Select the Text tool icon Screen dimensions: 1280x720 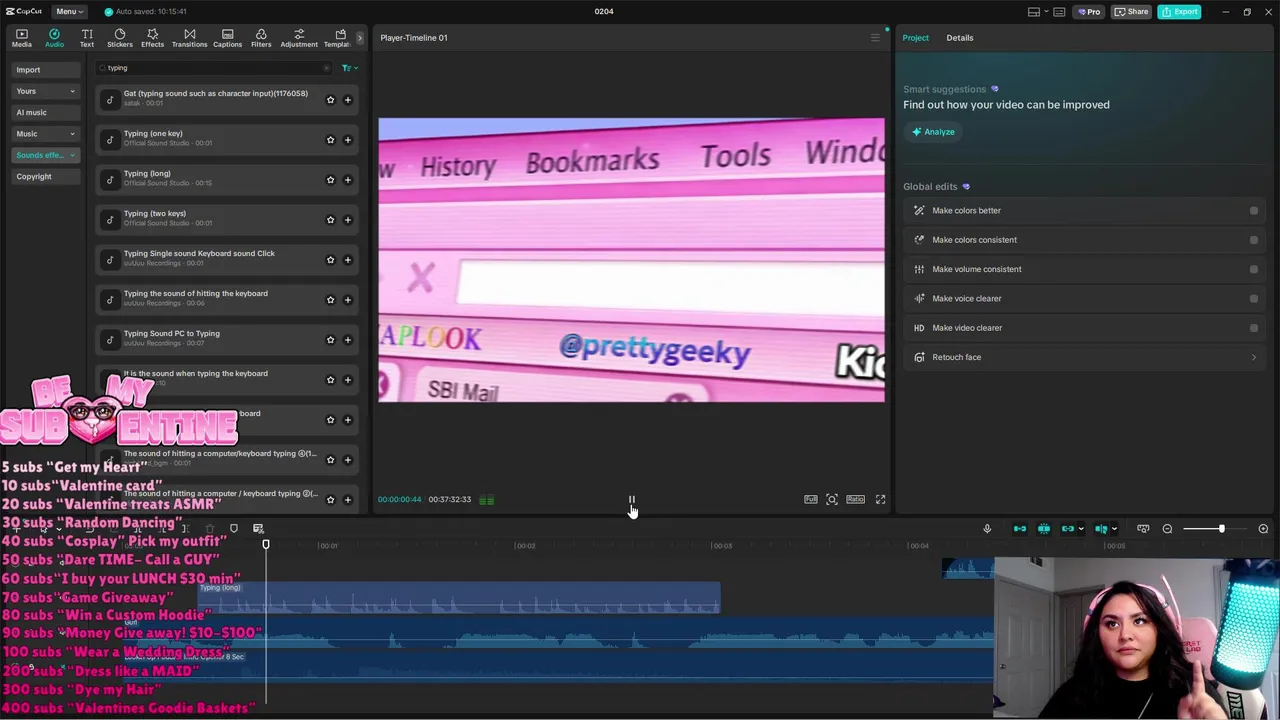pyautogui.click(x=87, y=38)
